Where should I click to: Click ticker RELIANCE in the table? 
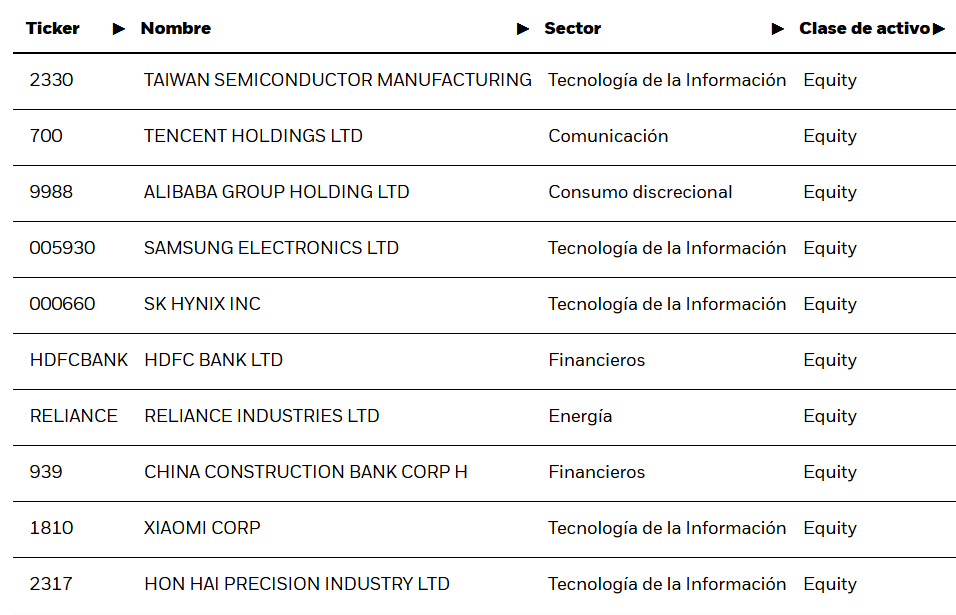pyautogui.click(x=74, y=416)
